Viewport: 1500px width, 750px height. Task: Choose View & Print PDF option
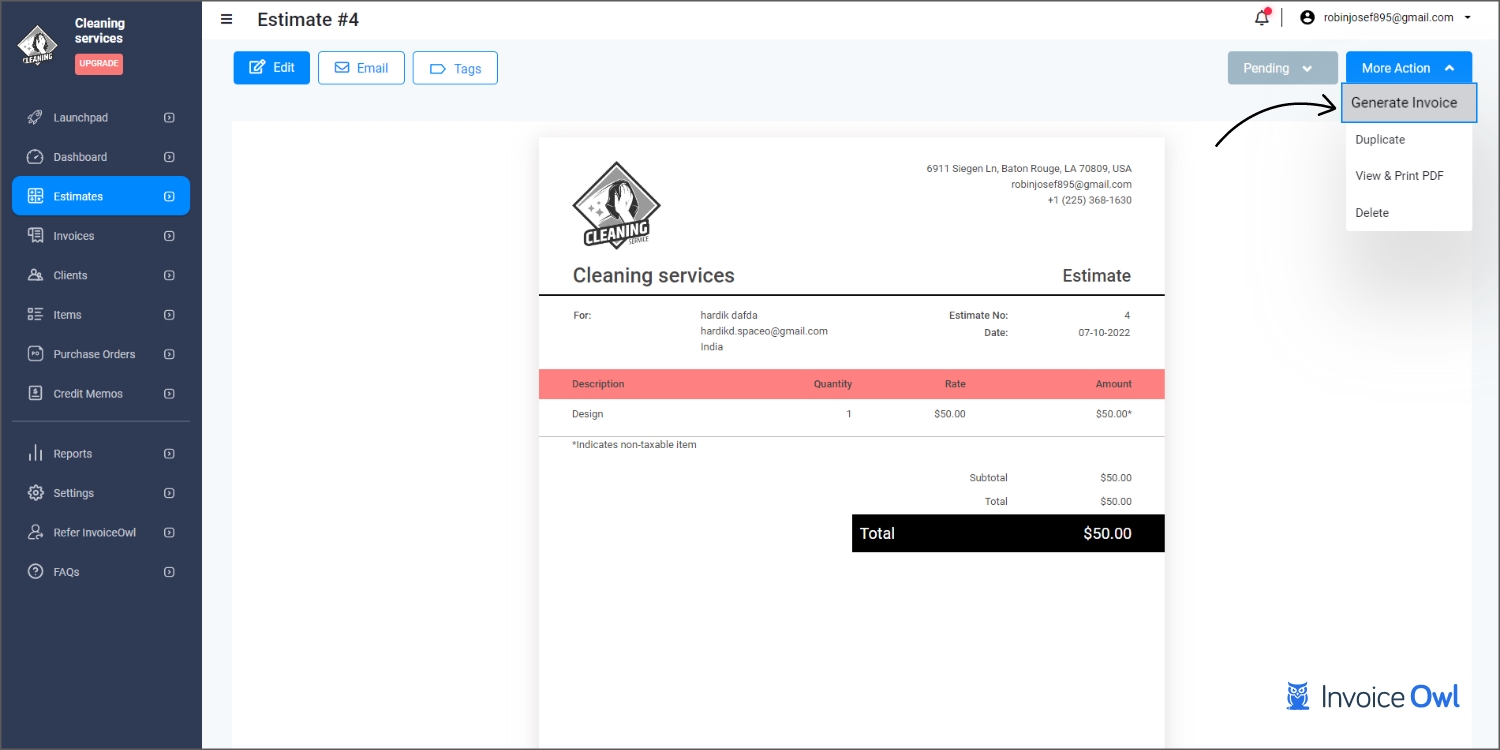pos(1399,176)
